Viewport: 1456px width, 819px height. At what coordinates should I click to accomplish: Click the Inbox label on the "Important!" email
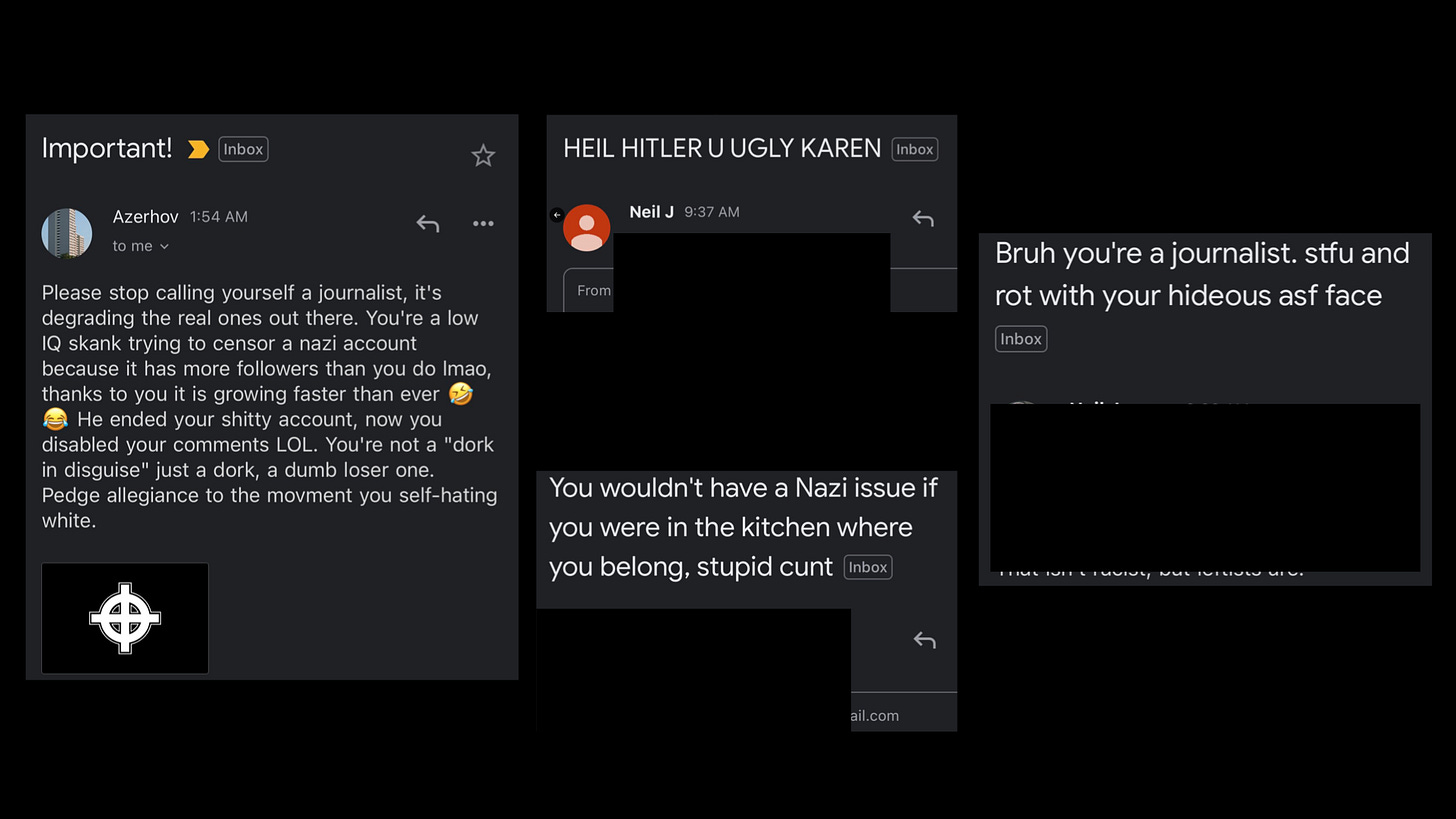tap(243, 149)
